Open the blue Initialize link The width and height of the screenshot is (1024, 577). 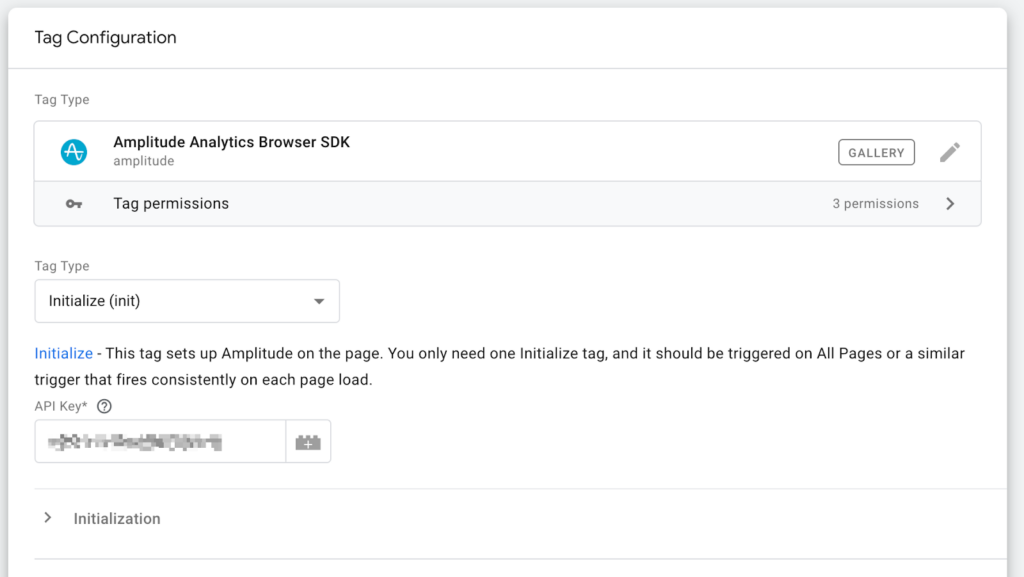coord(63,354)
